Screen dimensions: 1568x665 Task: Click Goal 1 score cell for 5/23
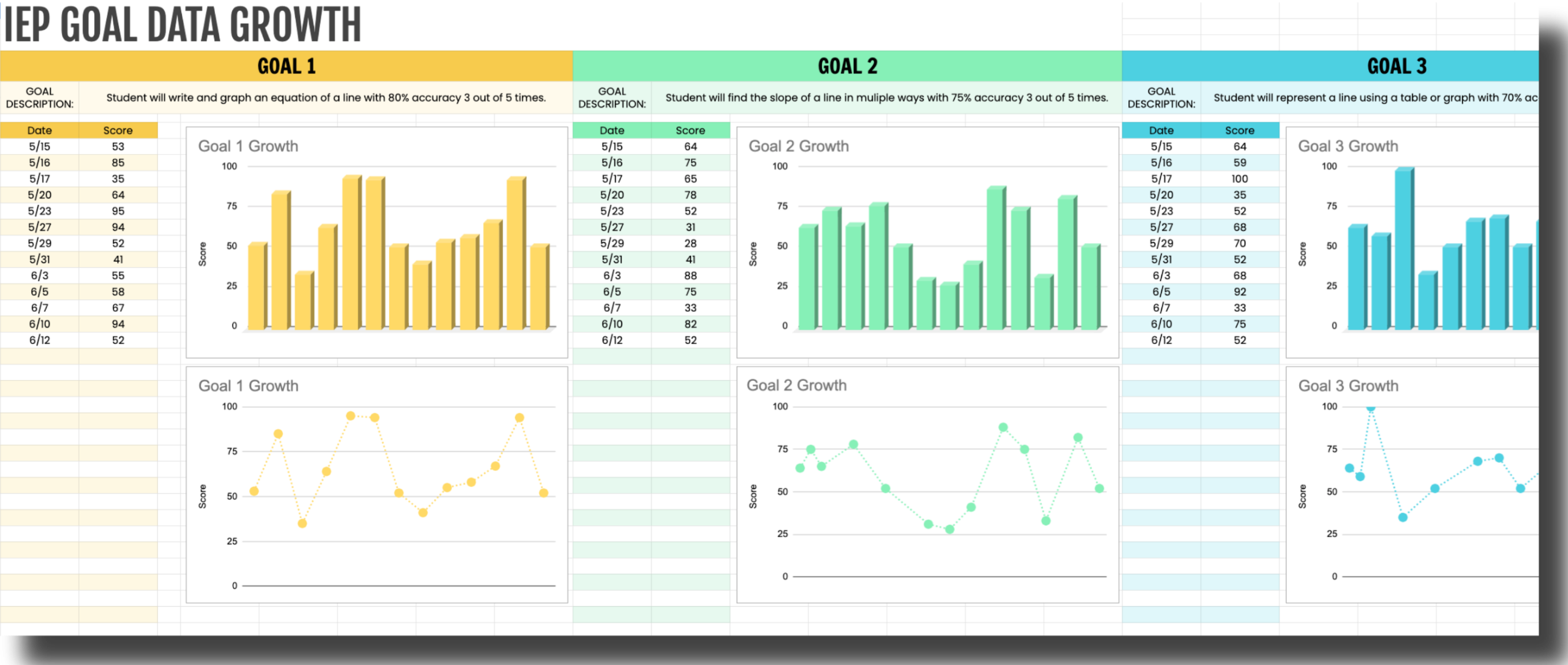point(118,211)
